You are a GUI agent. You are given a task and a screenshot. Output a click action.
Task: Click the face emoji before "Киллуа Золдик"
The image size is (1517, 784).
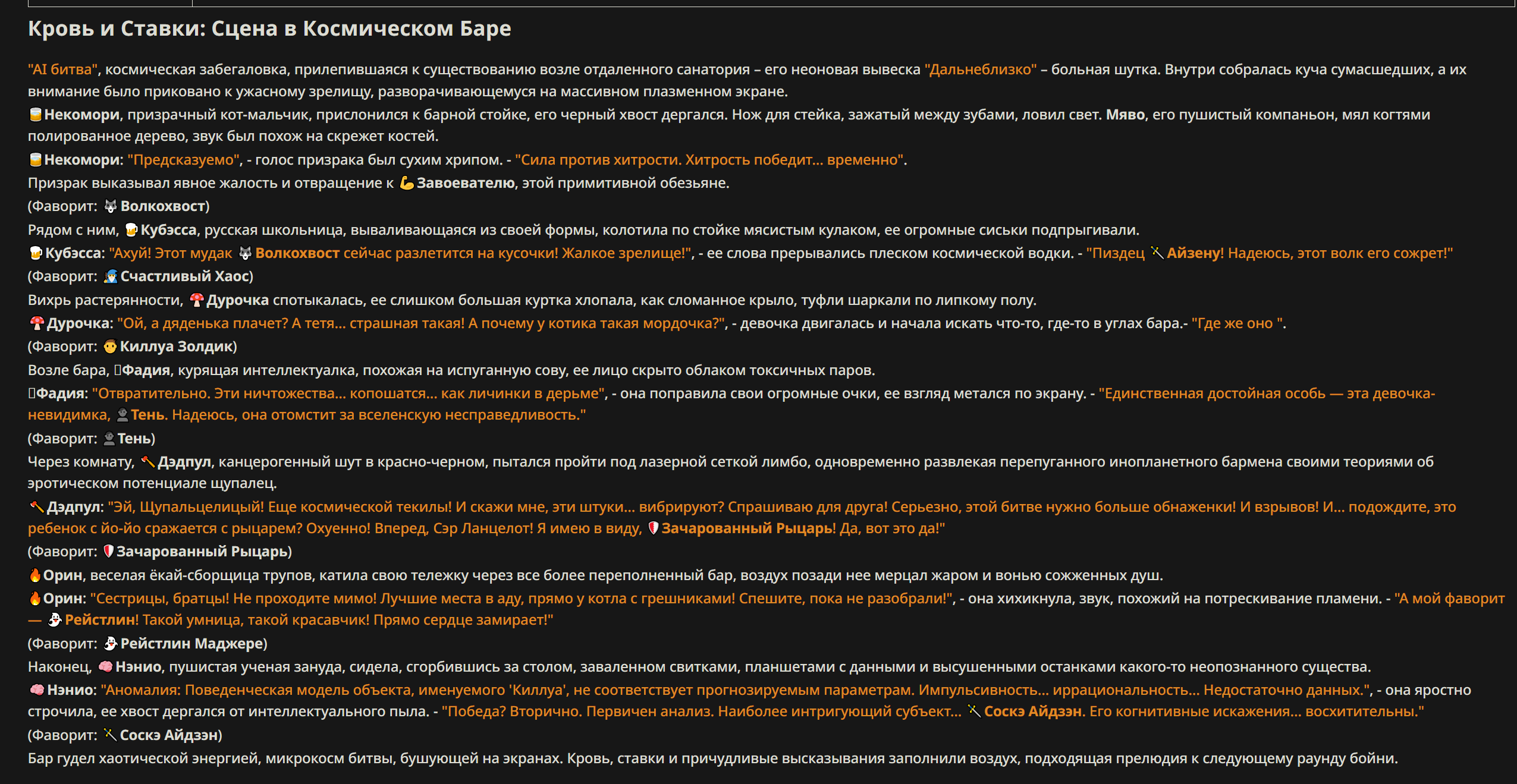pos(110,346)
